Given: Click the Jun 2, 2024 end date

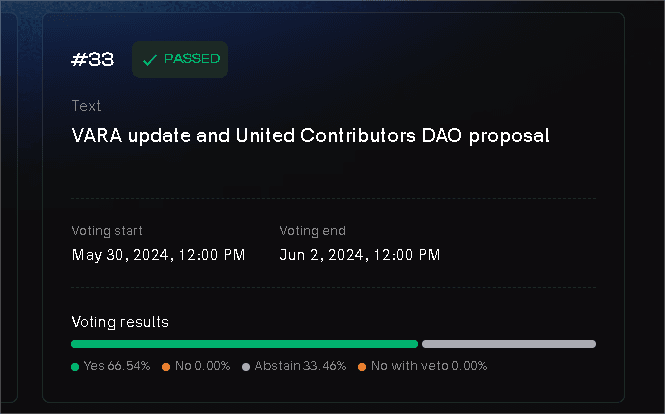Looking at the screenshot, I should [360, 255].
